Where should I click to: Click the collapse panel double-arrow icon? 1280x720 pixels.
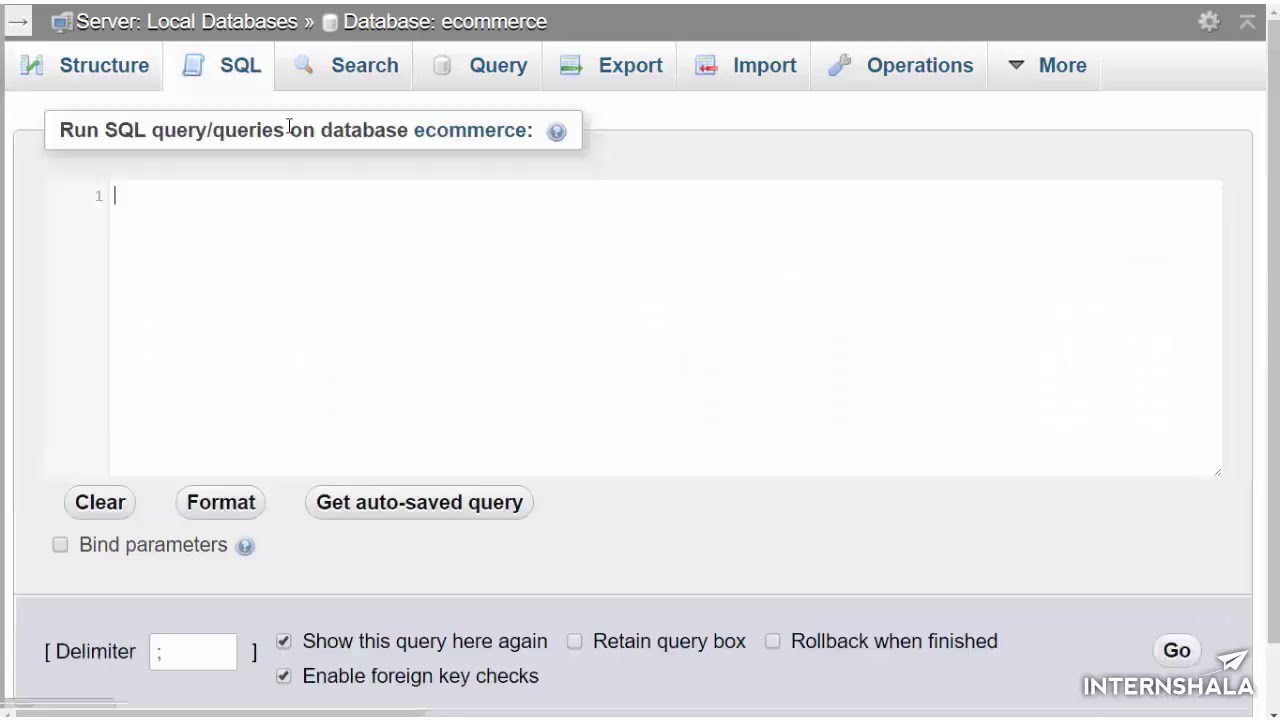pos(1247,21)
